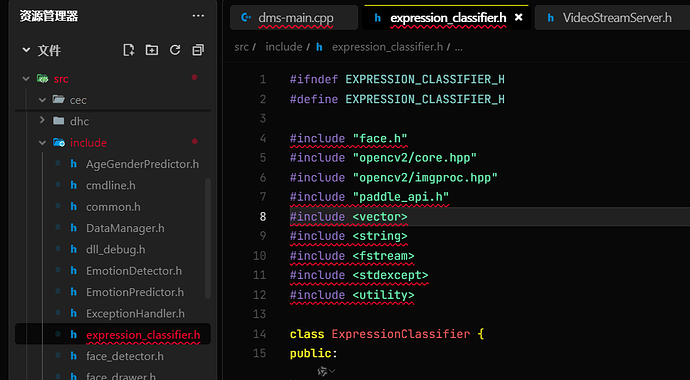Create a new file in the 文件 toolbar
The image size is (690, 380).
(x=128, y=50)
